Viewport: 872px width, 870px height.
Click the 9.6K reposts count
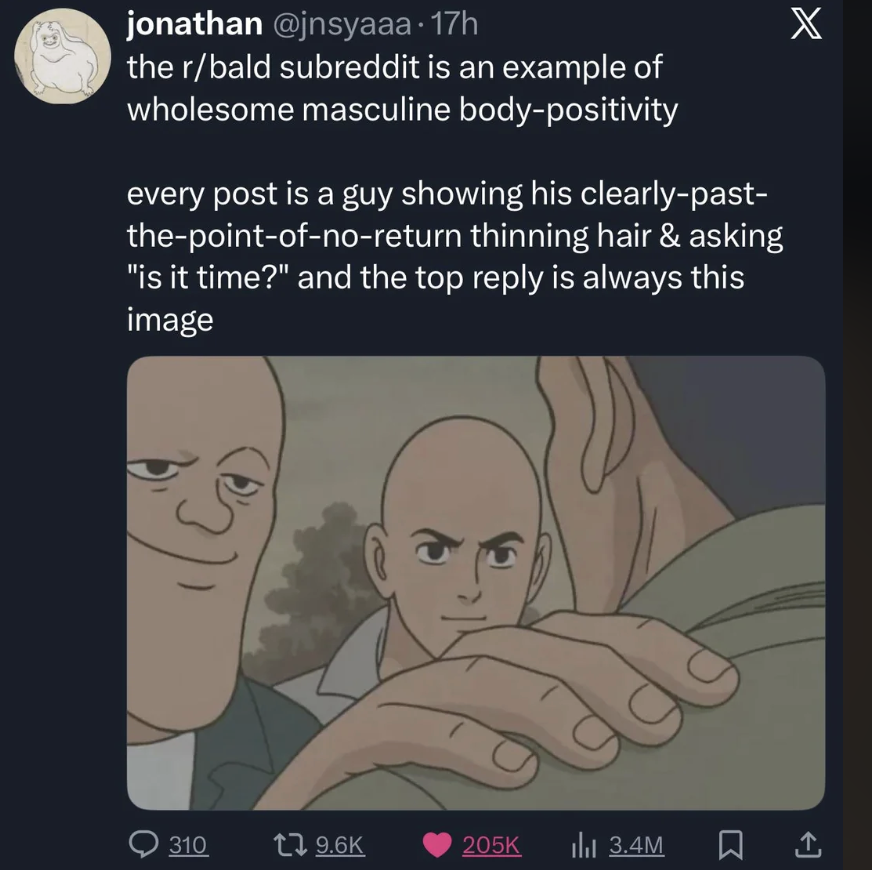pyautogui.click(x=339, y=845)
